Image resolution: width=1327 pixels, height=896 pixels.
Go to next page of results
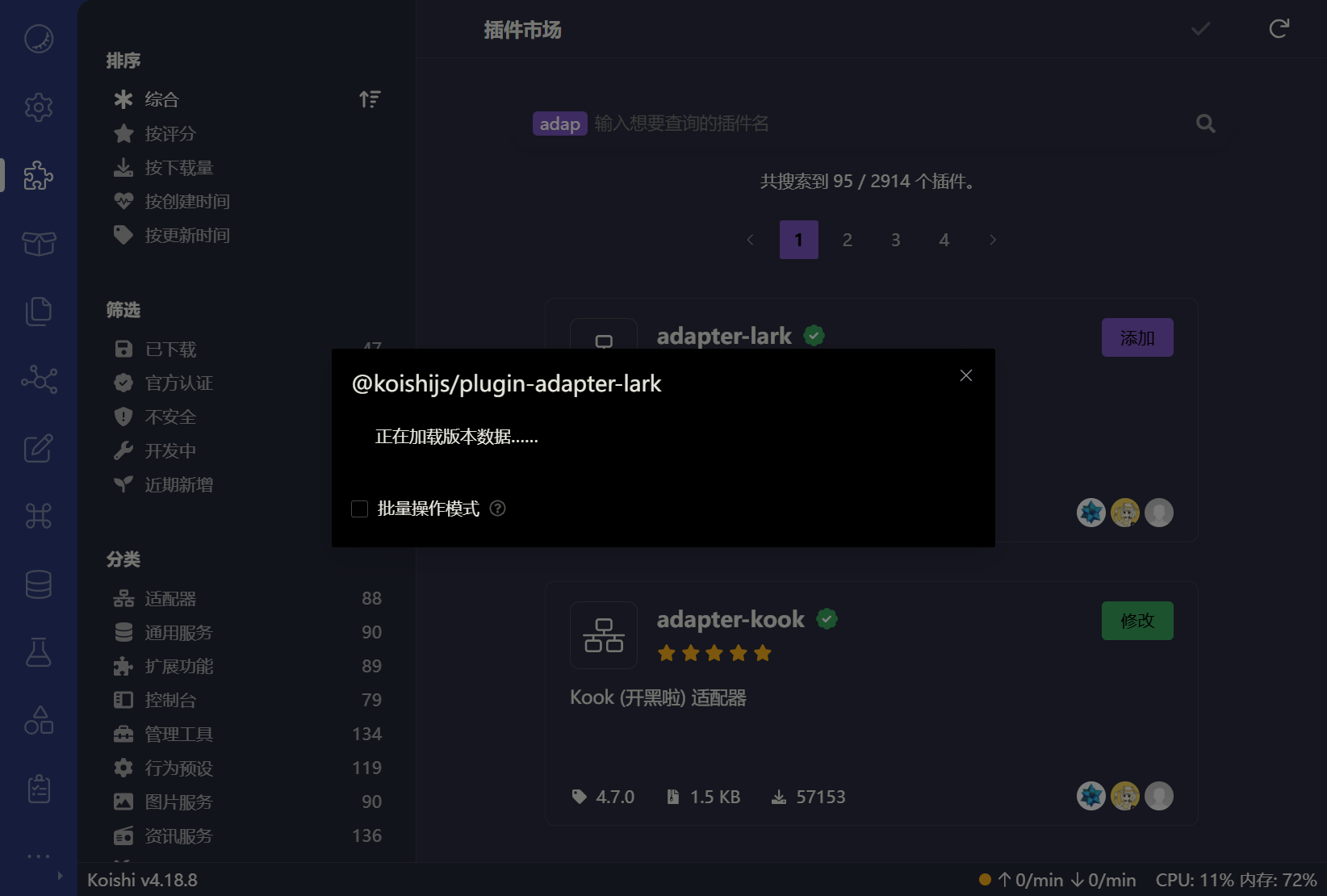pos(993,240)
